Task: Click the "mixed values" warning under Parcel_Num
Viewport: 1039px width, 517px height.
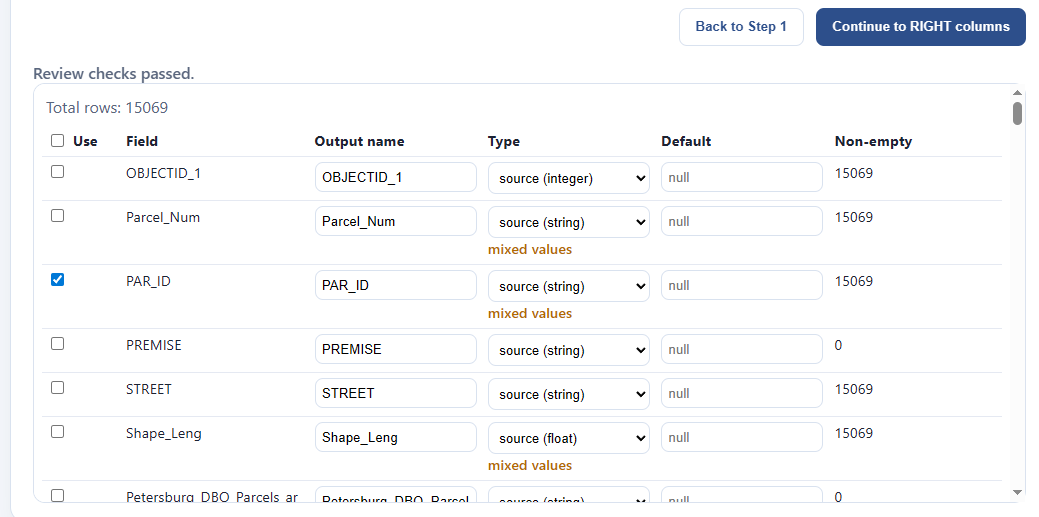Action: tap(530, 250)
